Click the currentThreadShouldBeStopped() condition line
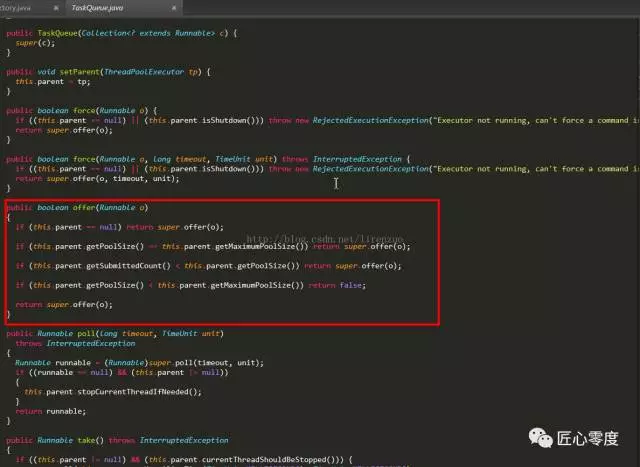This screenshot has height=467, width=640. click(x=184, y=460)
